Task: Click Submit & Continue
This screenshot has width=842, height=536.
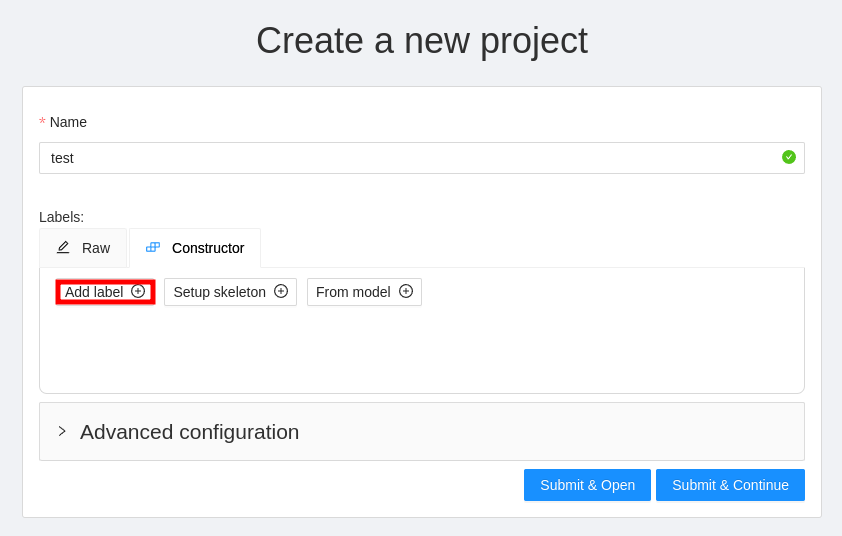Action: pyautogui.click(x=730, y=485)
